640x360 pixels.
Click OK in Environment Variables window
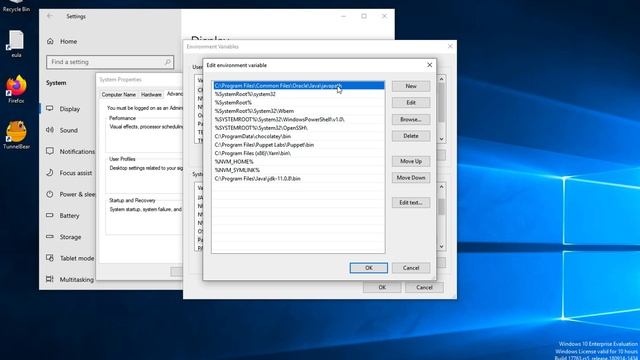(382, 287)
